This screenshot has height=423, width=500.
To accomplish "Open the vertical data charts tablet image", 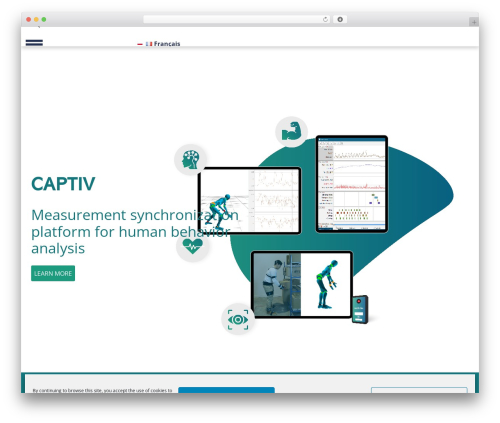I will pyautogui.click(x=352, y=184).
